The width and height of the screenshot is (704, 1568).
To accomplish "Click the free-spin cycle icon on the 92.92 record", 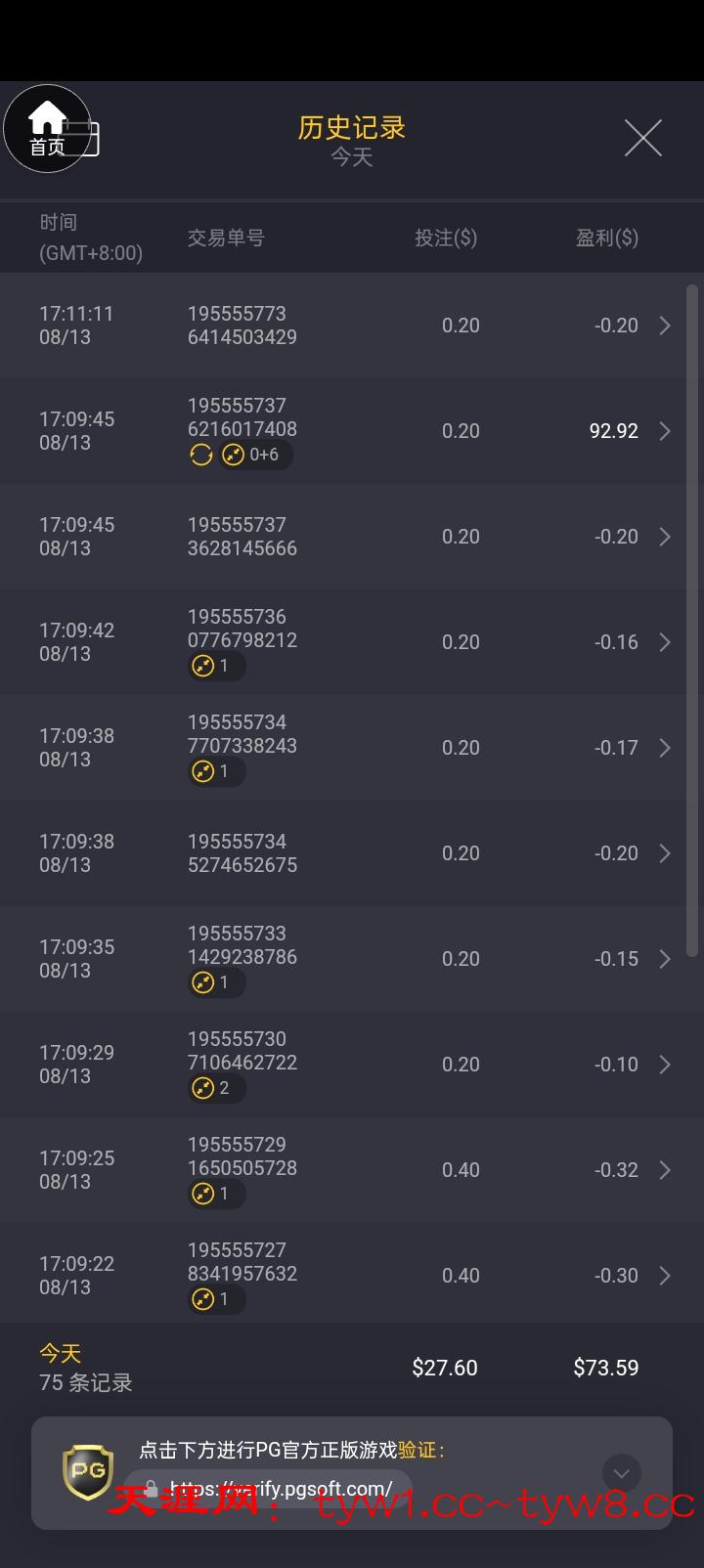I will click(x=200, y=455).
